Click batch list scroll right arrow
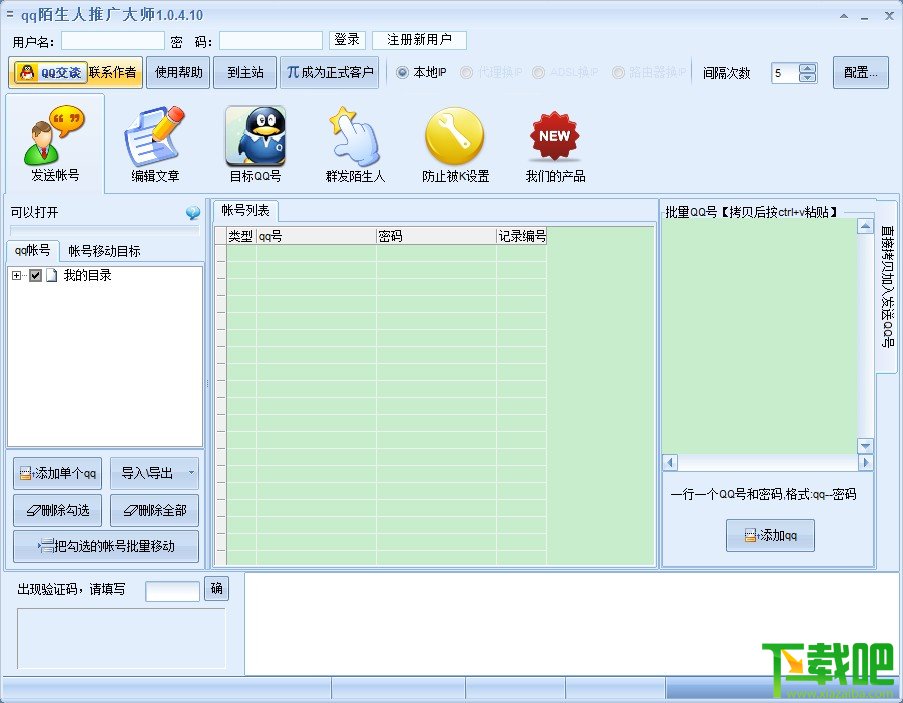The height and width of the screenshot is (703, 903). pyautogui.click(x=865, y=462)
